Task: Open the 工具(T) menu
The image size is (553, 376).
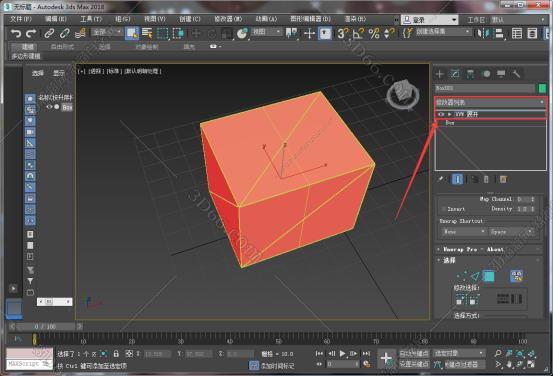Action: point(91,19)
